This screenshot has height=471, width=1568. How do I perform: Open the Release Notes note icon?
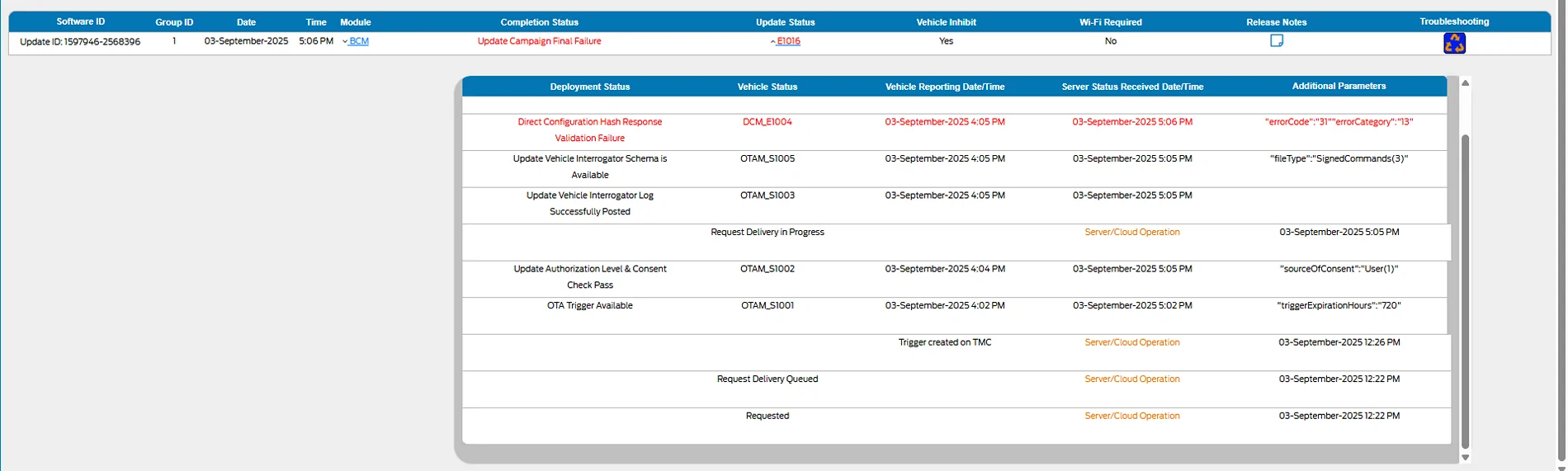click(1276, 40)
